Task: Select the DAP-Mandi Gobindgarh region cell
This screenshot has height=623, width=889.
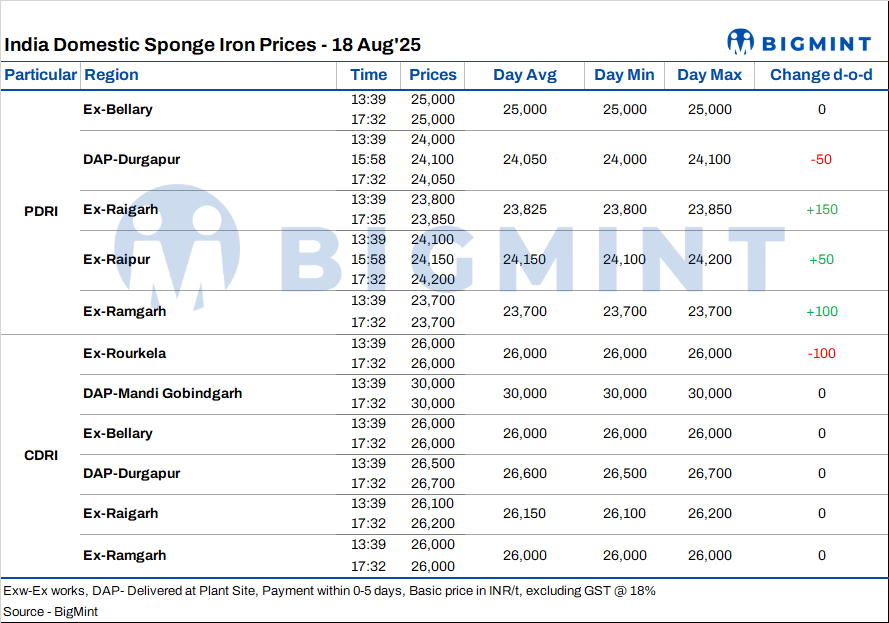Action: point(162,393)
